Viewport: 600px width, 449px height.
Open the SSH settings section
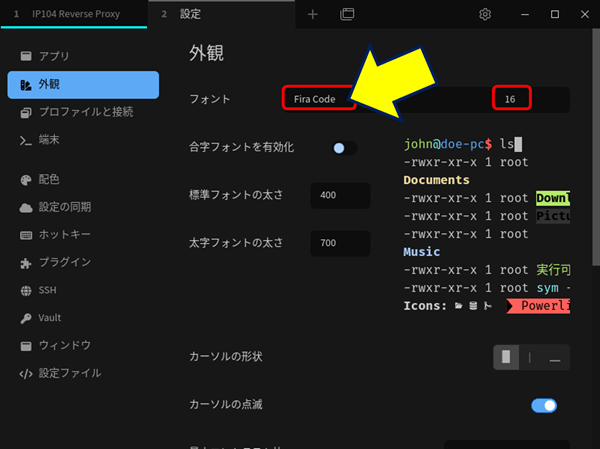(x=83, y=291)
